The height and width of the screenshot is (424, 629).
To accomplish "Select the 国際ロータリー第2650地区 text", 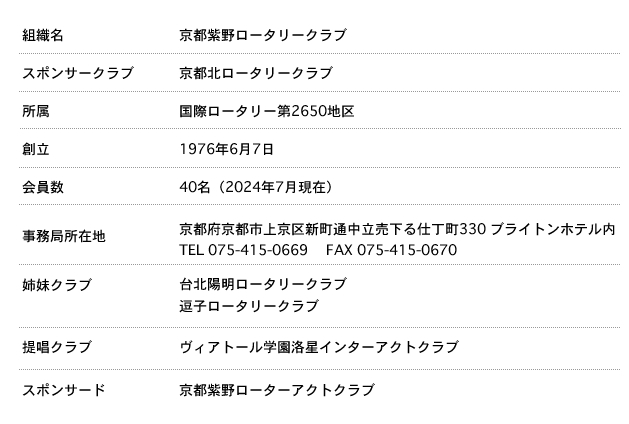I will point(267,111).
